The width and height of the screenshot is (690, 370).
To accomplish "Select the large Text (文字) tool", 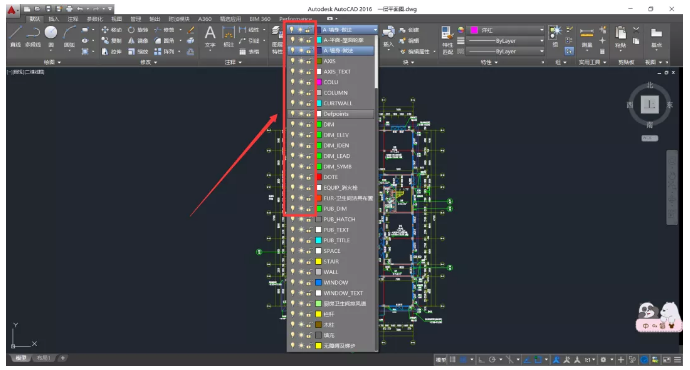I will (x=210, y=36).
